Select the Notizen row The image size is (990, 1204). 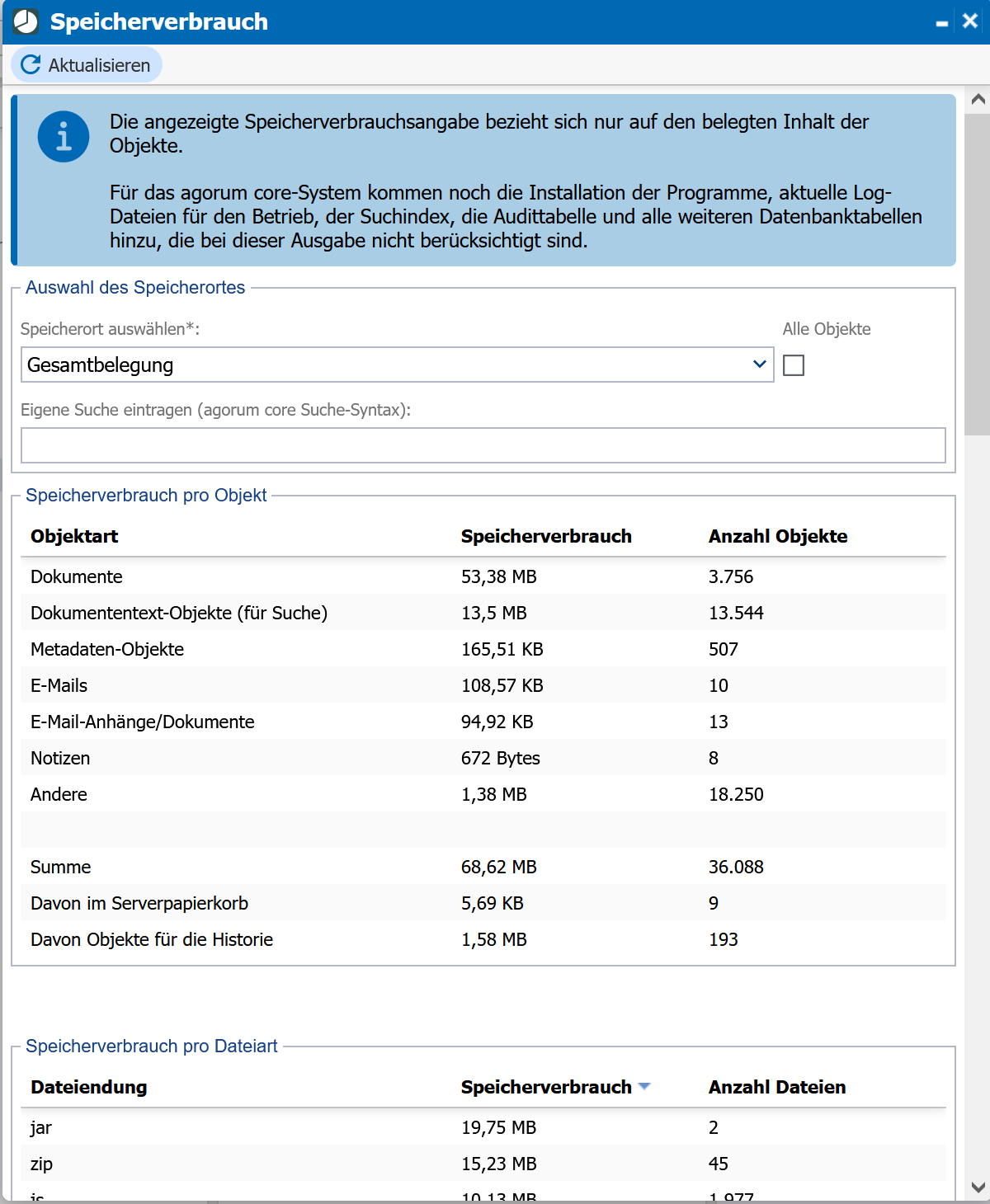(483, 758)
